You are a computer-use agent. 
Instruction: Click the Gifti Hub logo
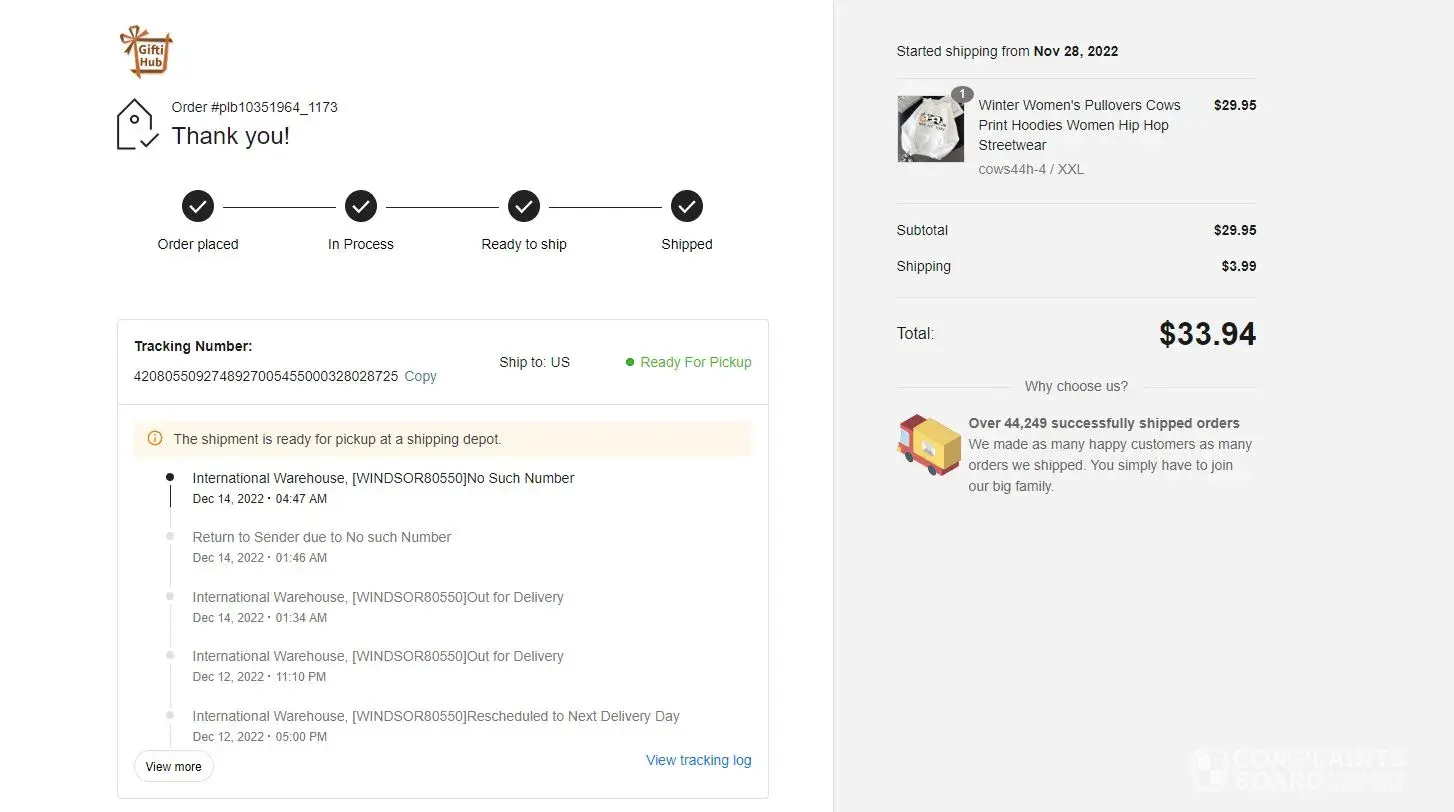pos(146,52)
